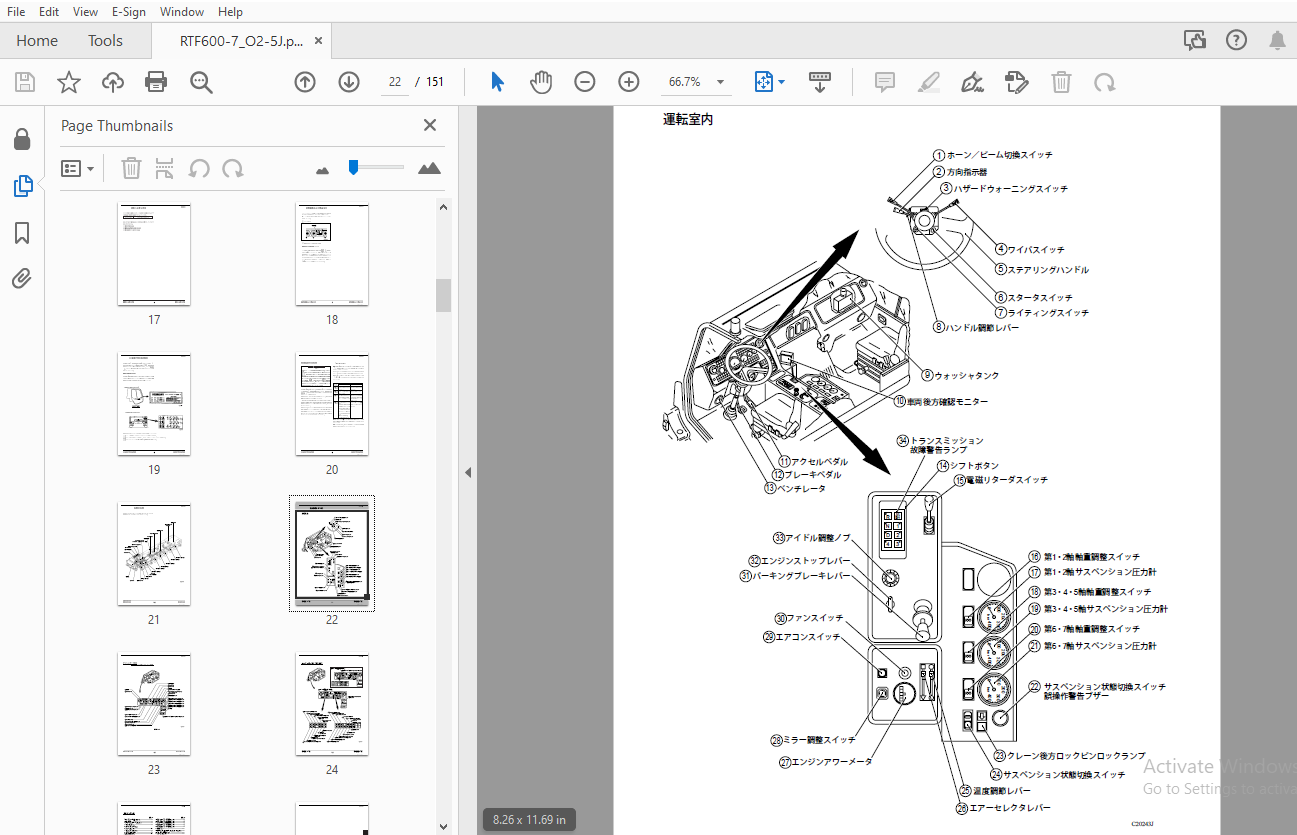Image resolution: width=1297 pixels, height=835 pixels.
Task: Rotate thumbnail pages counterclockwise
Action: point(199,168)
